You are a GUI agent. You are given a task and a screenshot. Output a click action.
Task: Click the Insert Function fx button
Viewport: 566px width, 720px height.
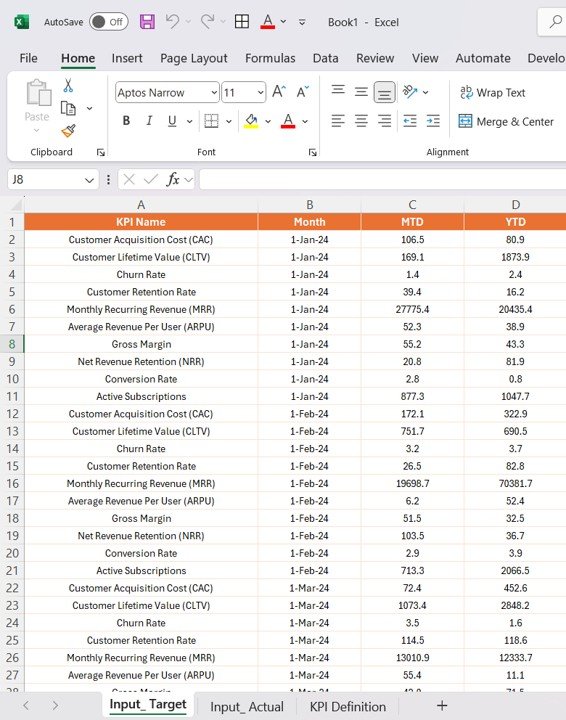[x=173, y=180]
